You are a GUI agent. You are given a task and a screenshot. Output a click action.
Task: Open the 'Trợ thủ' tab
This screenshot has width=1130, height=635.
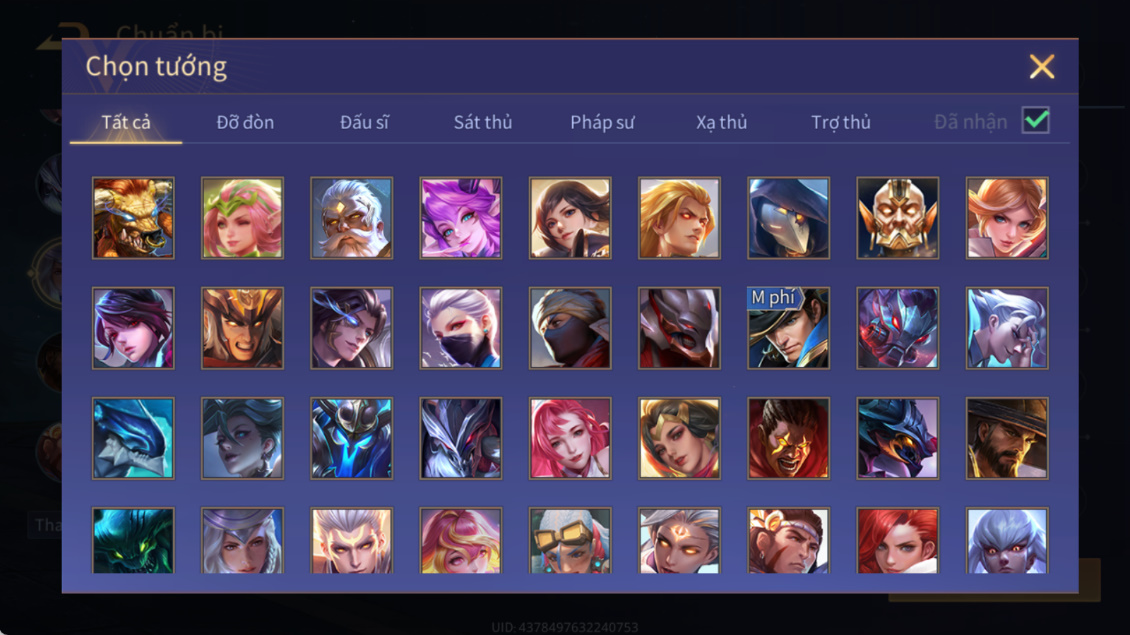tap(841, 123)
